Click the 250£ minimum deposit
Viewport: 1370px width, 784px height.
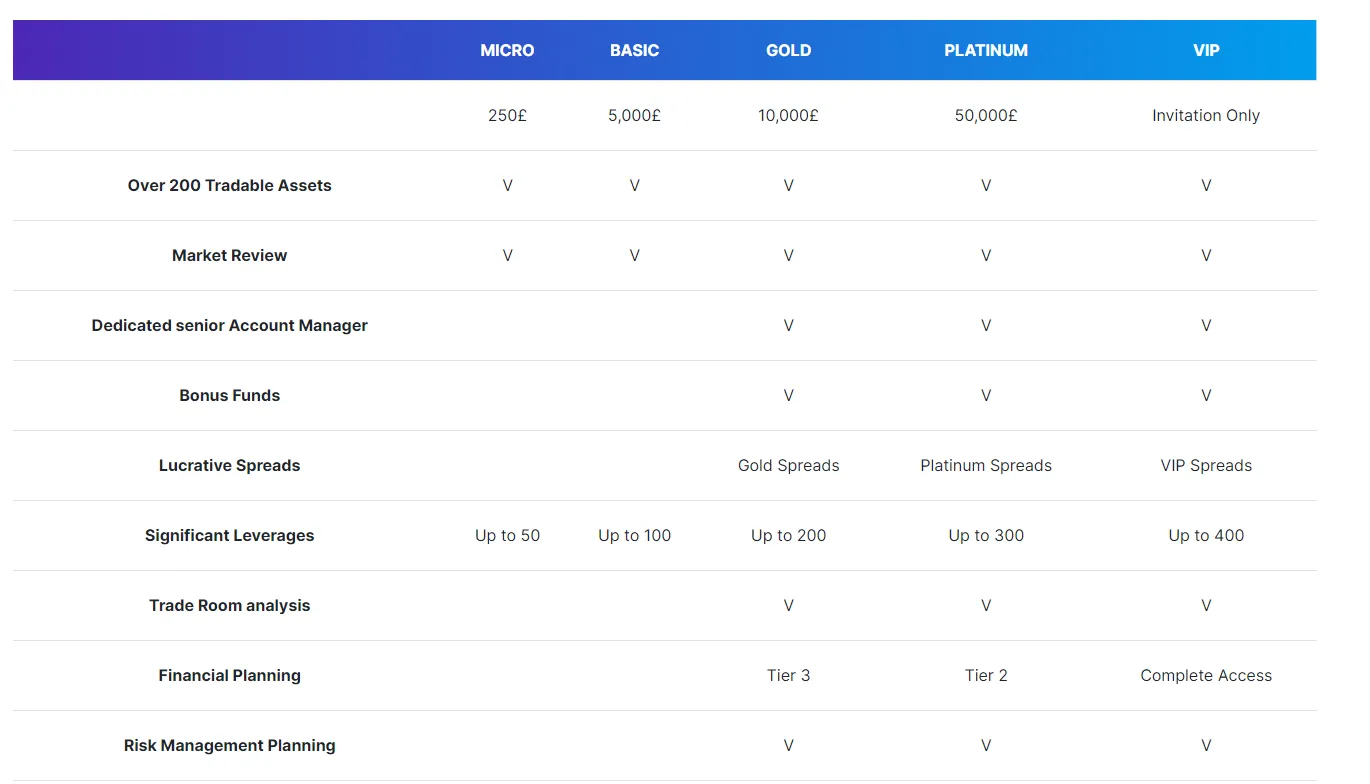pyautogui.click(x=507, y=115)
